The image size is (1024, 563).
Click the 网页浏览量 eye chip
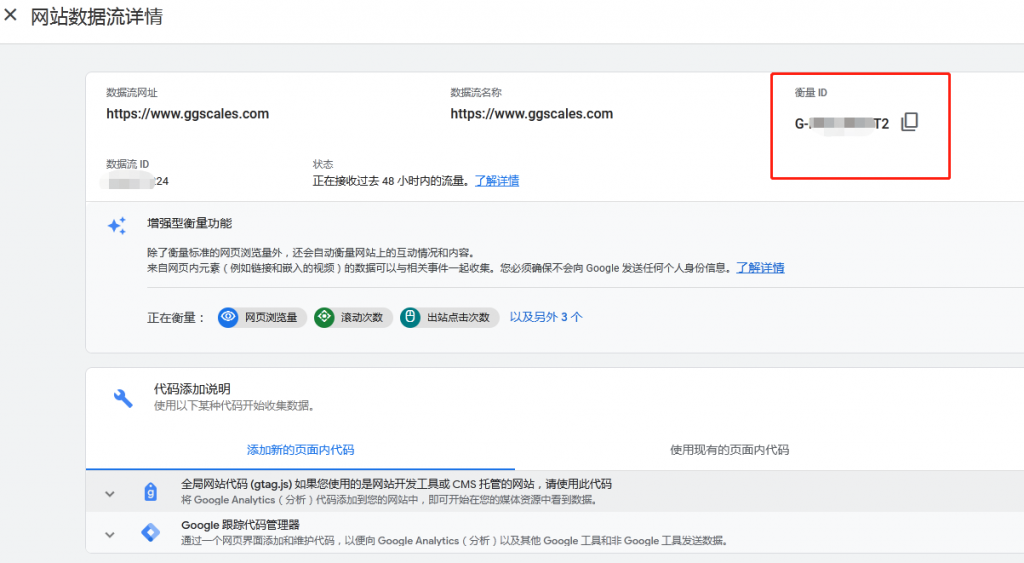[262, 317]
